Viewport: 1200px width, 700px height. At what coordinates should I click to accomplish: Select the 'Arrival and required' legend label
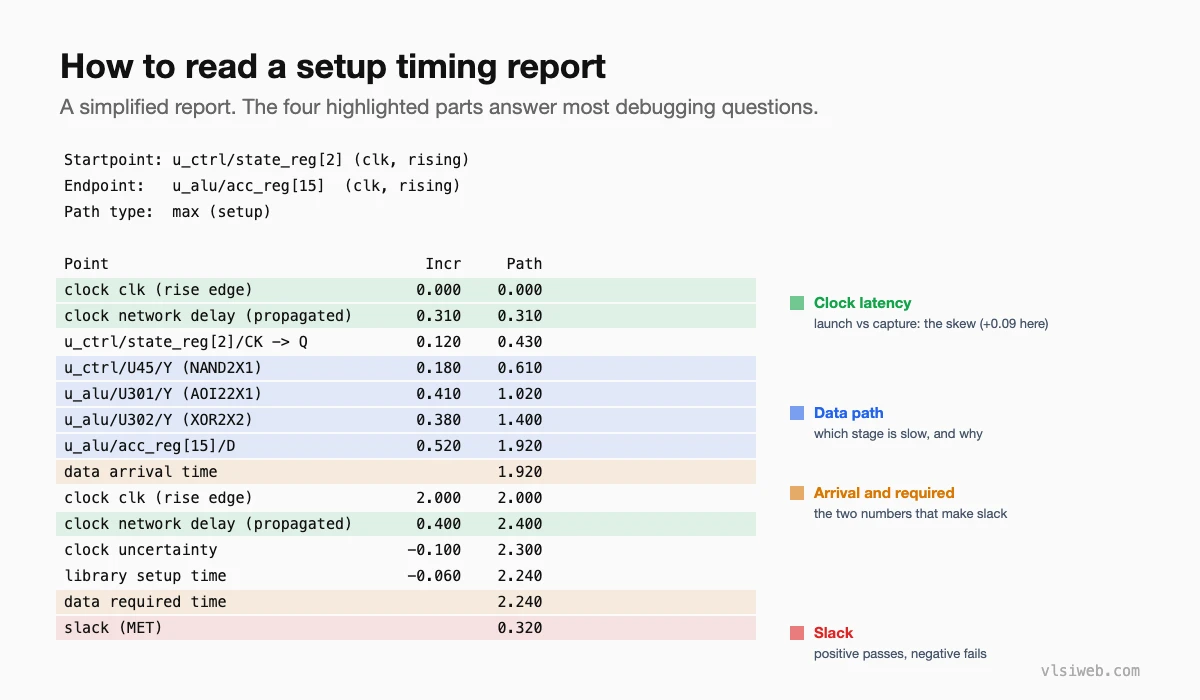pyautogui.click(x=884, y=493)
